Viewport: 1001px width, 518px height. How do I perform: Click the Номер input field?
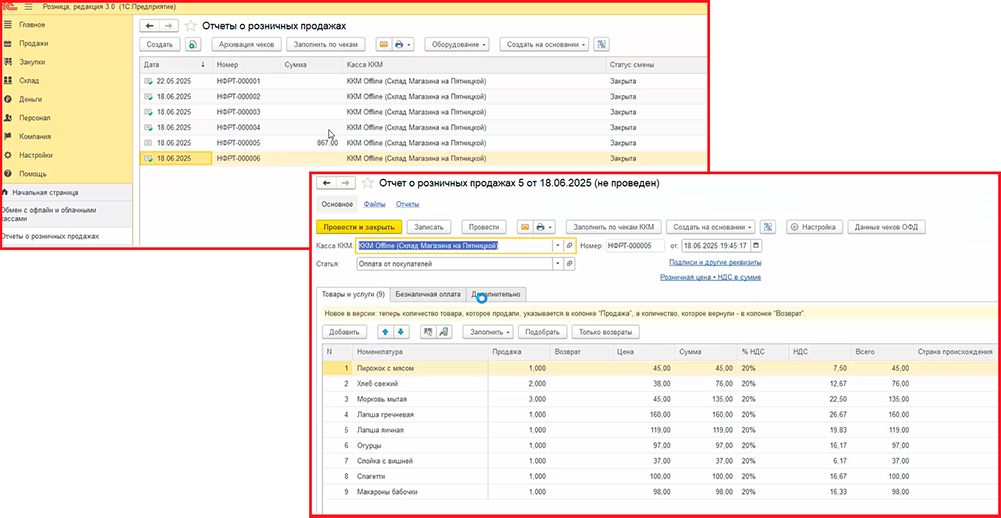pos(635,245)
